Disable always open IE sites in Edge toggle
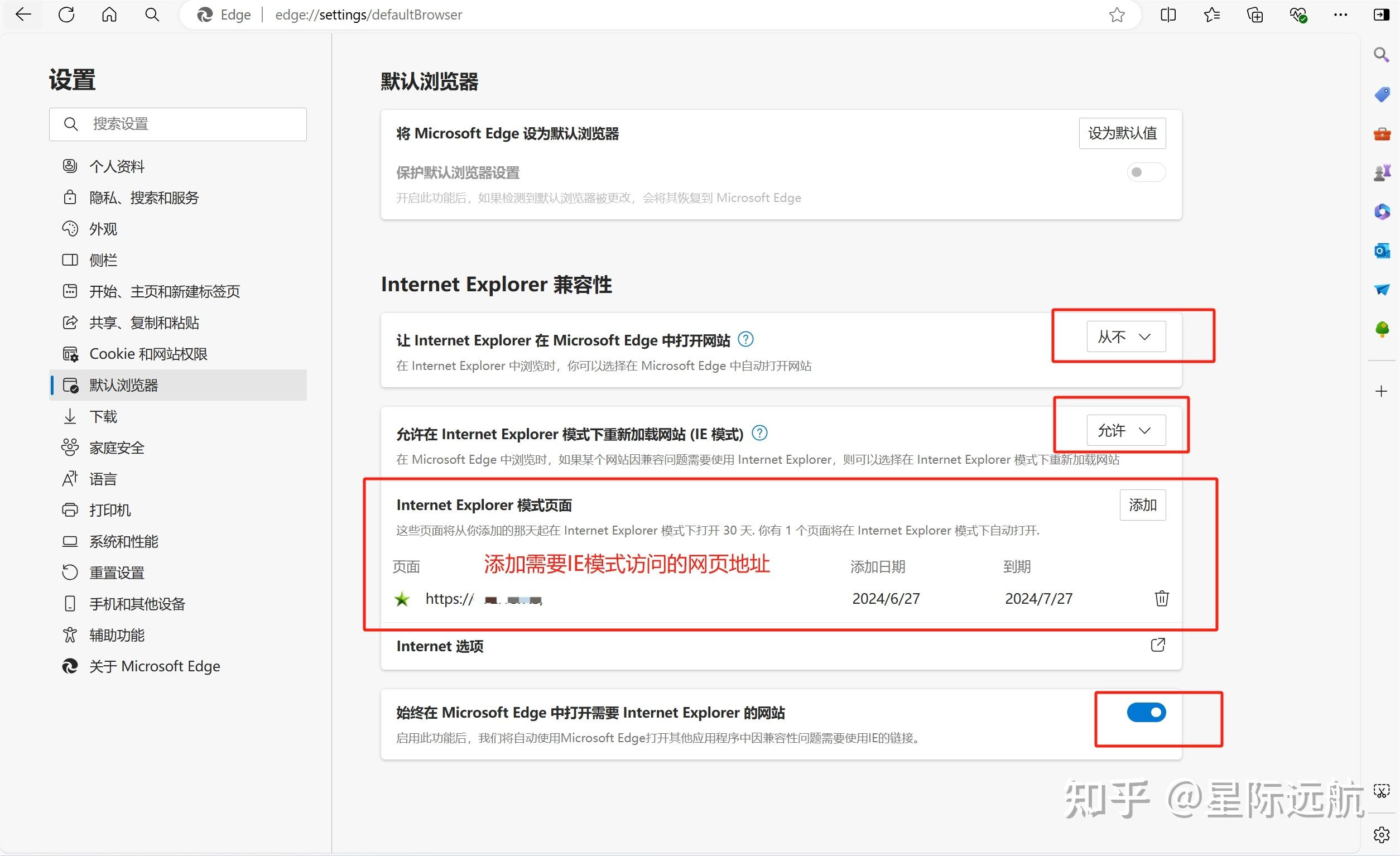Viewport: 1400px width, 856px height. point(1146,712)
